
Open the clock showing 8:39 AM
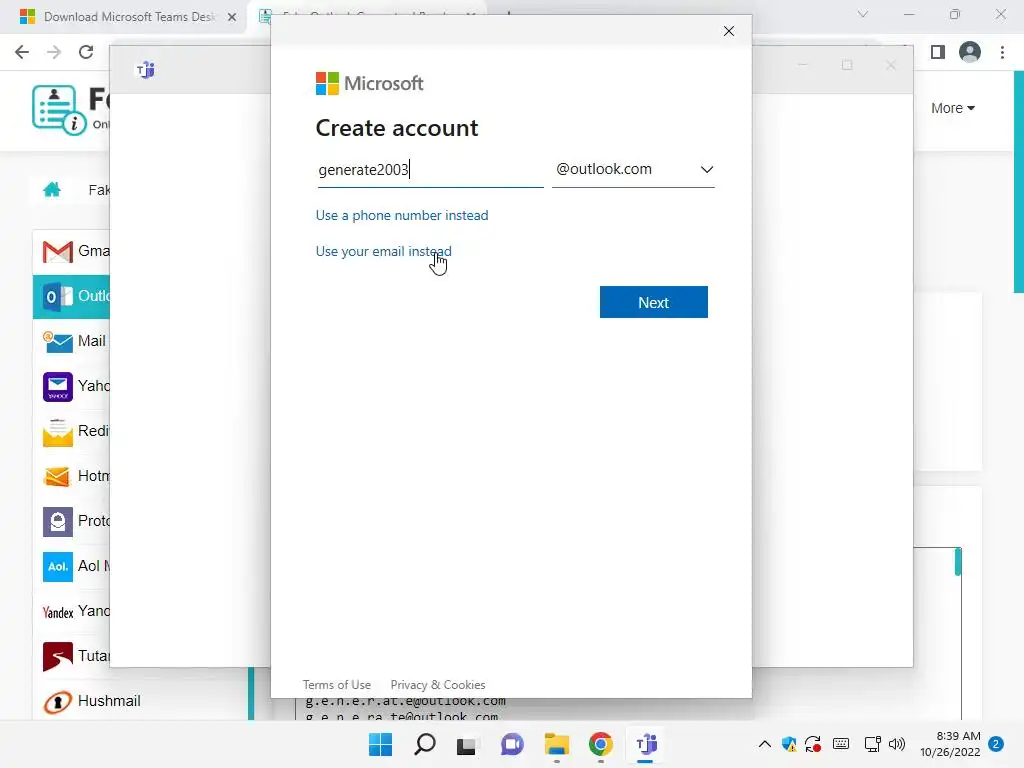tap(950, 744)
